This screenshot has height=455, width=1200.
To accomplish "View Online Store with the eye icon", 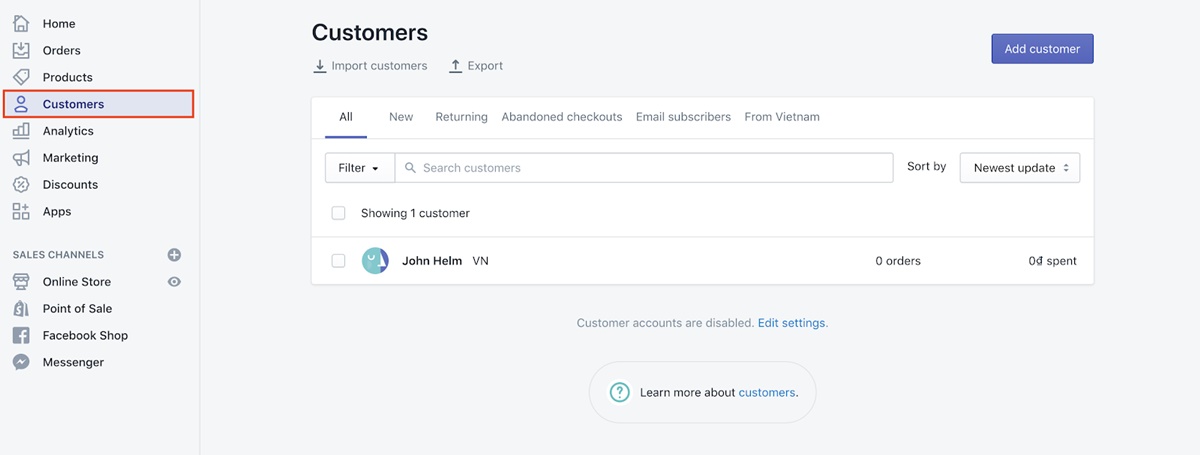I will 174,282.
